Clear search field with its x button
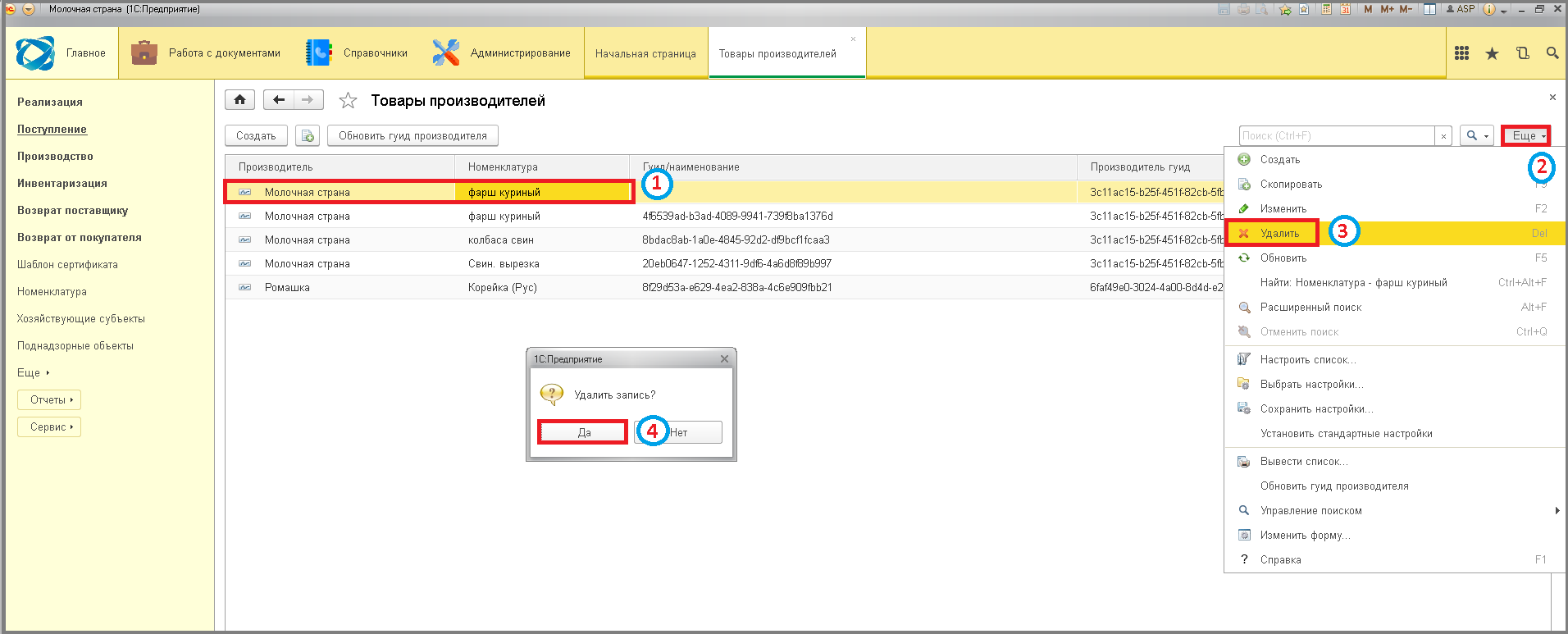The width and height of the screenshot is (1568, 634). tap(1443, 135)
